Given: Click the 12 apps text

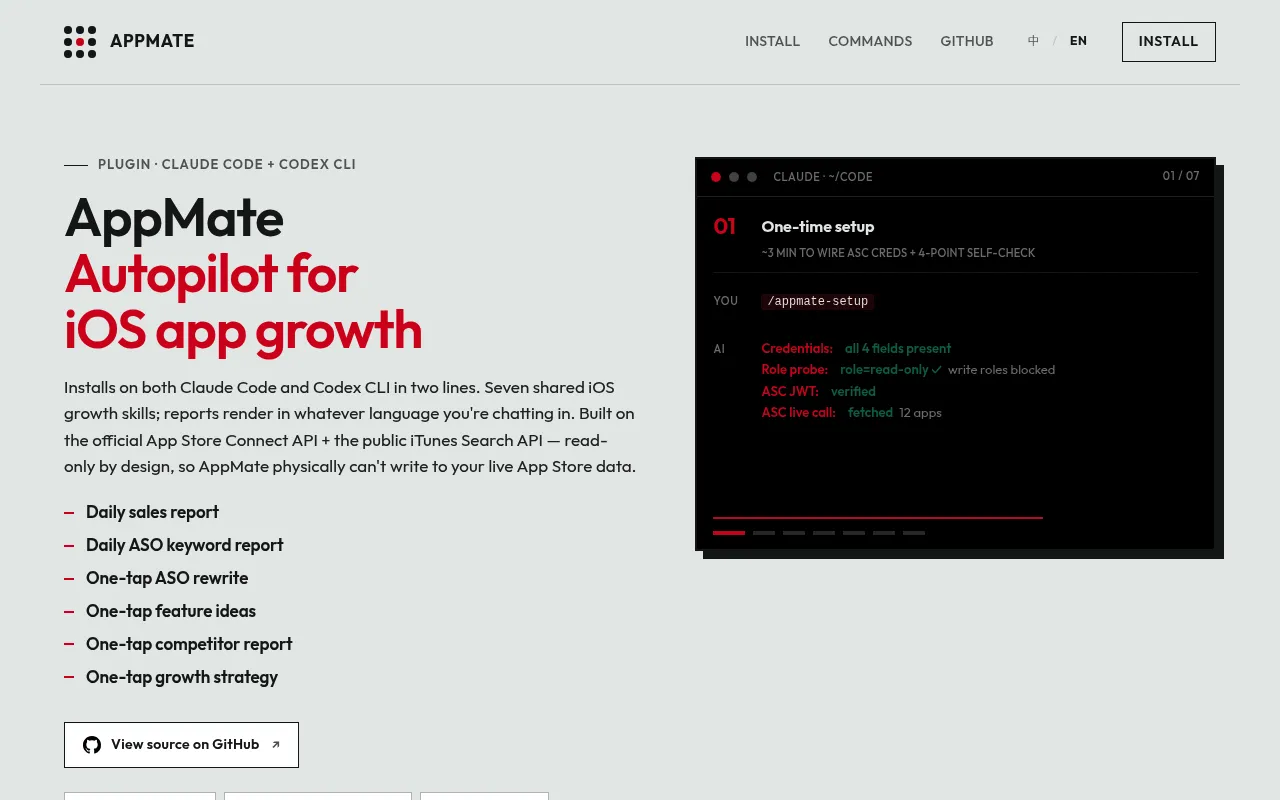Looking at the screenshot, I should tap(920, 413).
